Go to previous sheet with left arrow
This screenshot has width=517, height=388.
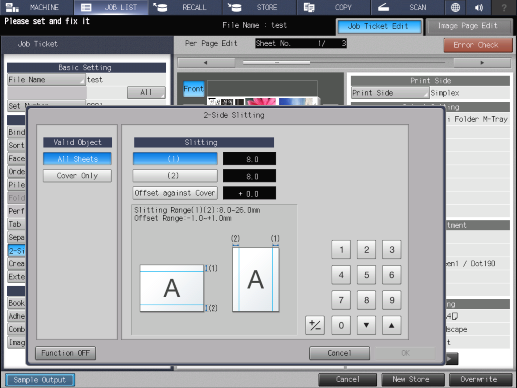(206, 63)
